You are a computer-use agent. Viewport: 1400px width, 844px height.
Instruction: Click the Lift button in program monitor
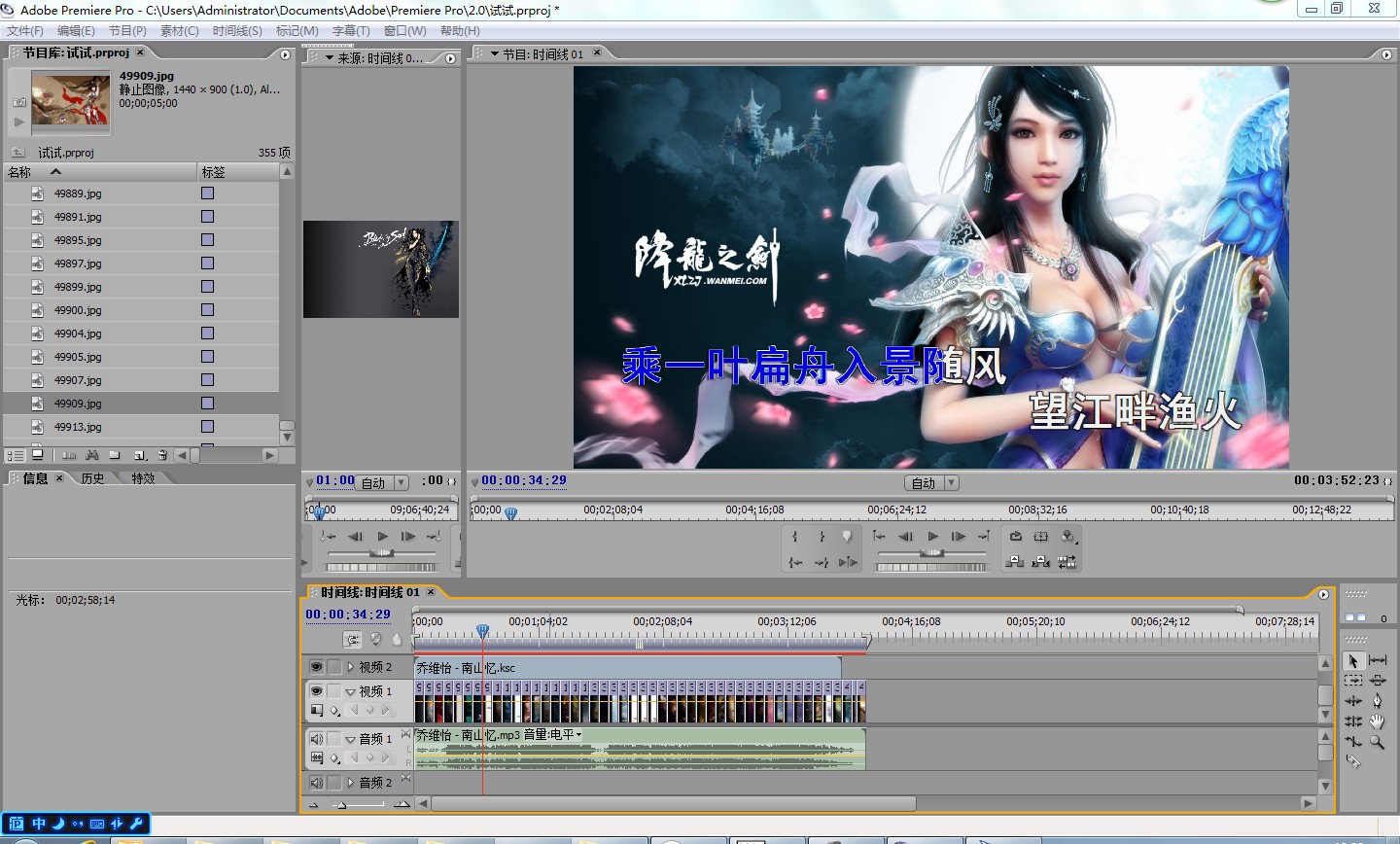(x=1014, y=562)
